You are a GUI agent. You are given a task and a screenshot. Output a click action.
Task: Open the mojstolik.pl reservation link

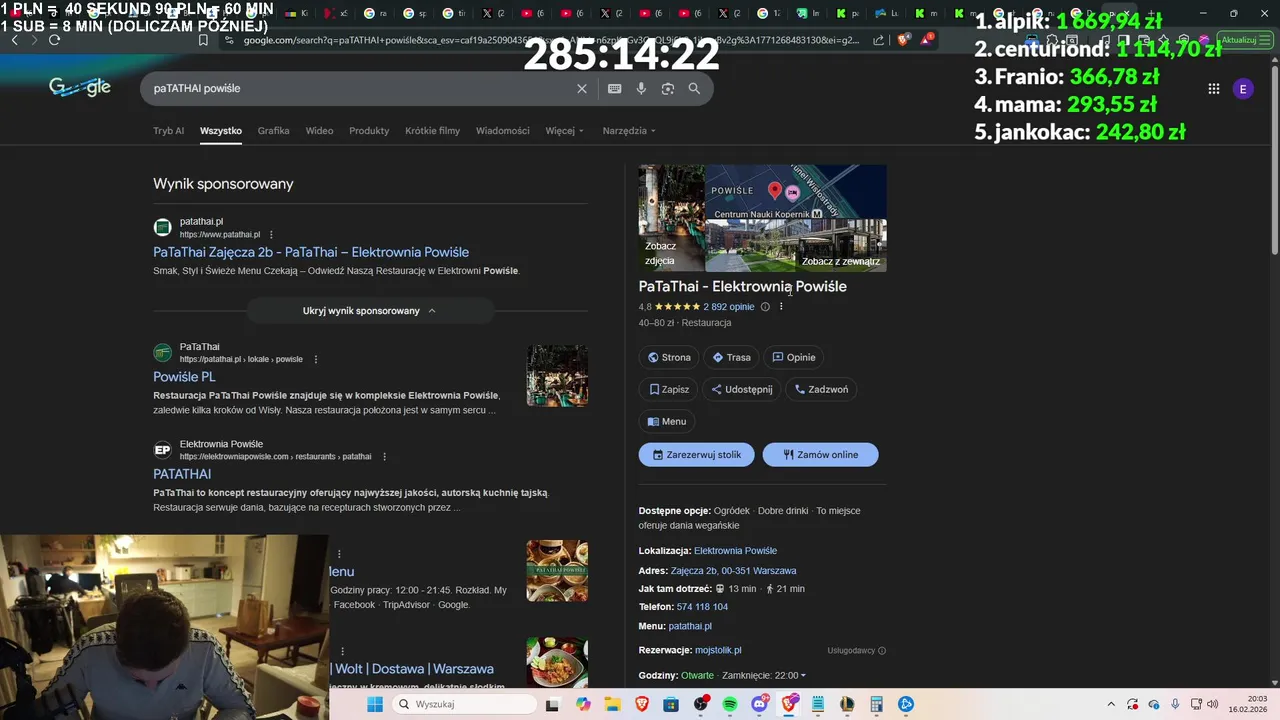718,650
